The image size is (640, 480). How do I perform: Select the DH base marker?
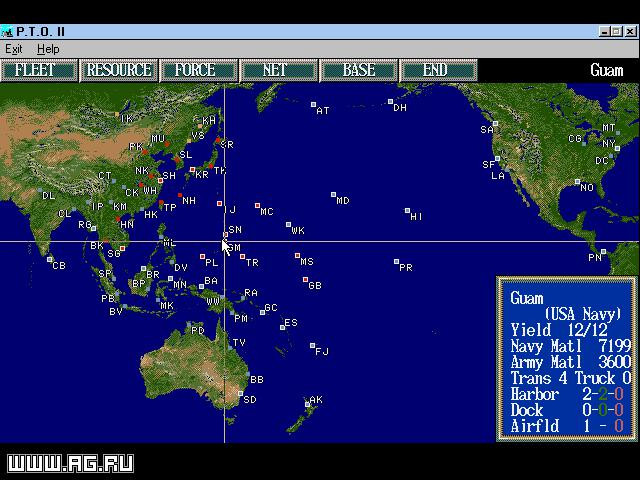391,101
